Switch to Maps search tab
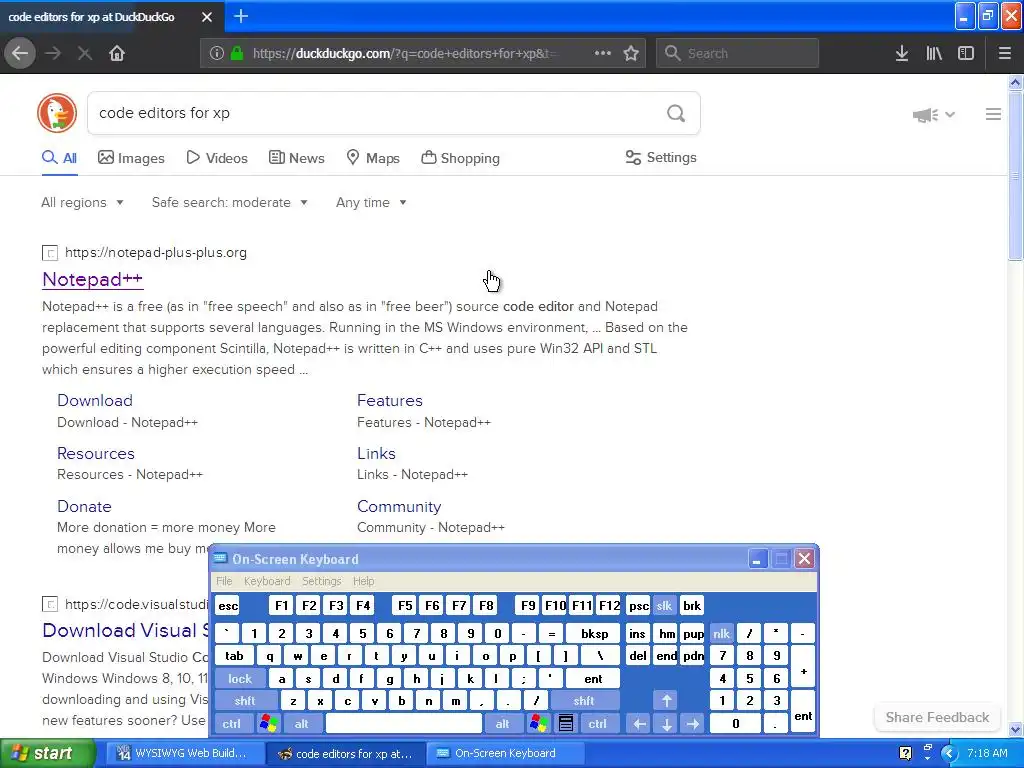This screenshot has width=1024, height=768. pyautogui.click(x=373, y=158)
